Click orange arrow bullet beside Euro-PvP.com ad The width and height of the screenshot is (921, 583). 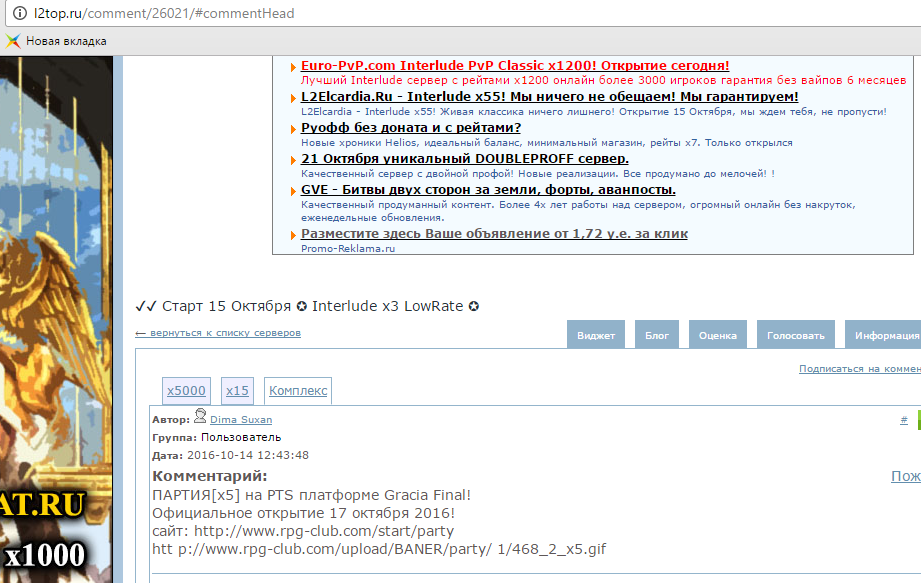point(293,67)
